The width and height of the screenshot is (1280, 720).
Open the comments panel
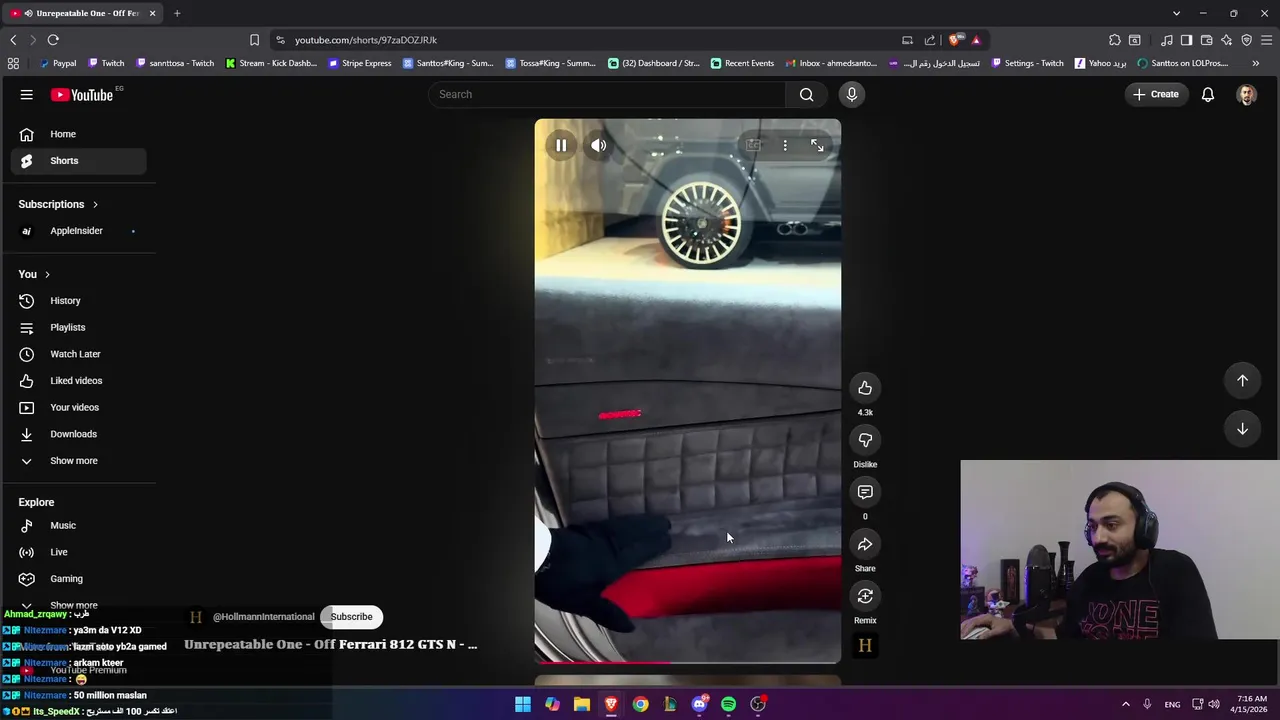865,492
